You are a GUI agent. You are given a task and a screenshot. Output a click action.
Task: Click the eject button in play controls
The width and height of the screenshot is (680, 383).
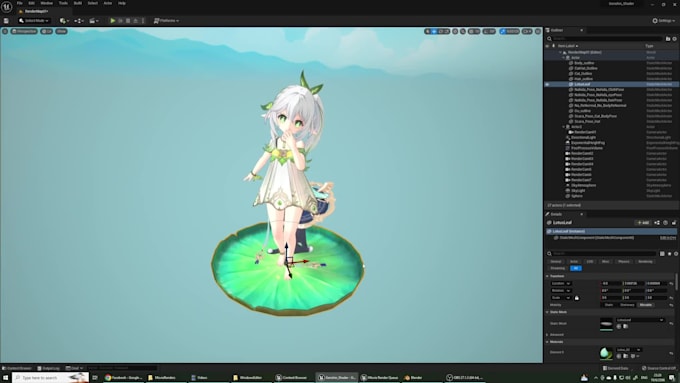(x=135, y=21)
